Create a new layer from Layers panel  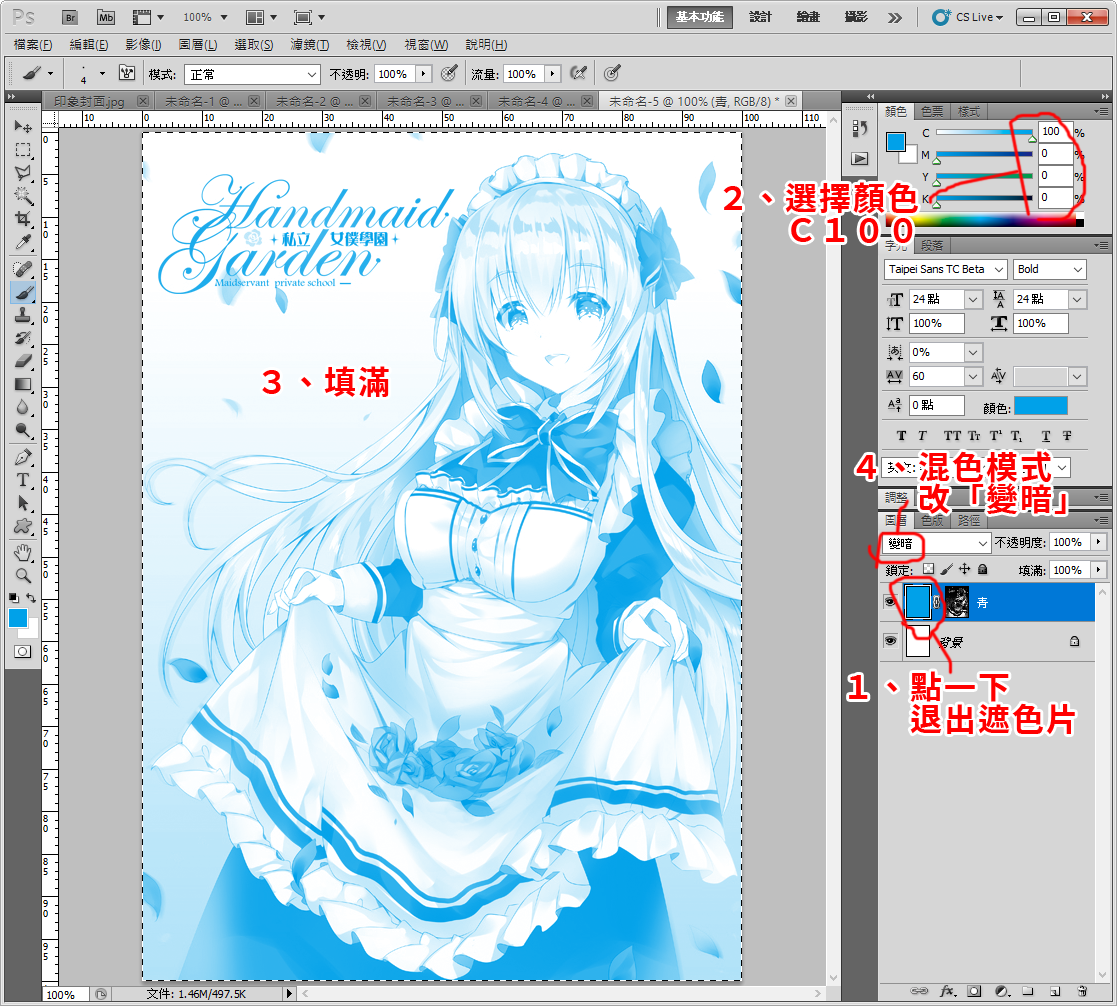1055,991
